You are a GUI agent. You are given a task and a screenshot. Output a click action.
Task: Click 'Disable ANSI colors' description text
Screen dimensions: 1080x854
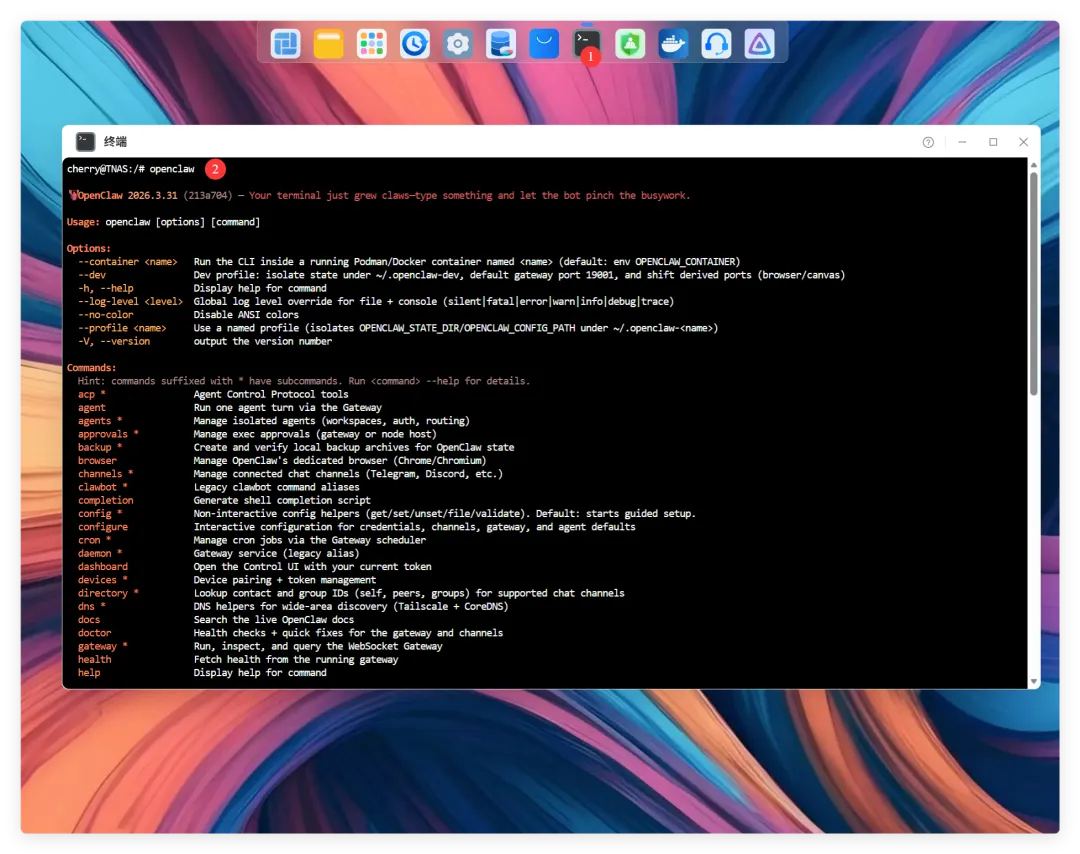coord(246,315)
